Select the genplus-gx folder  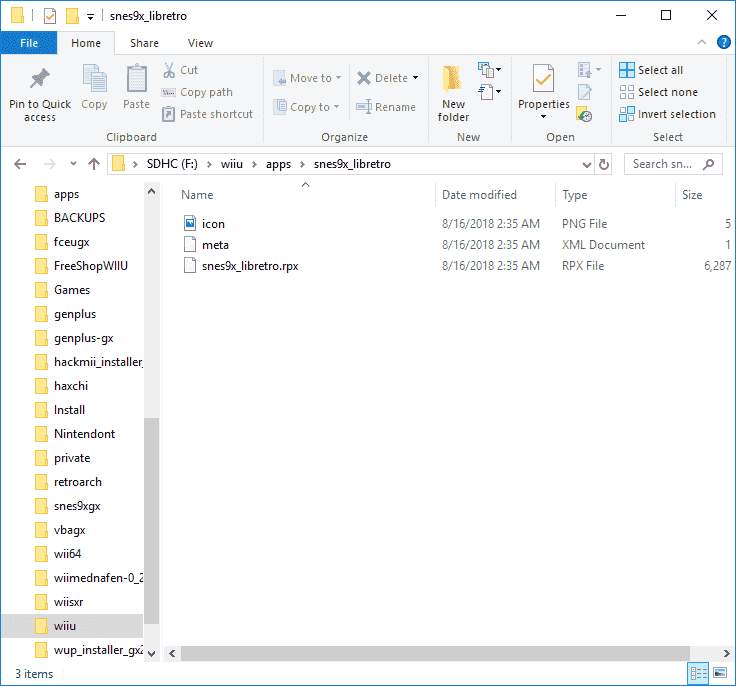[x=83, y=338]
